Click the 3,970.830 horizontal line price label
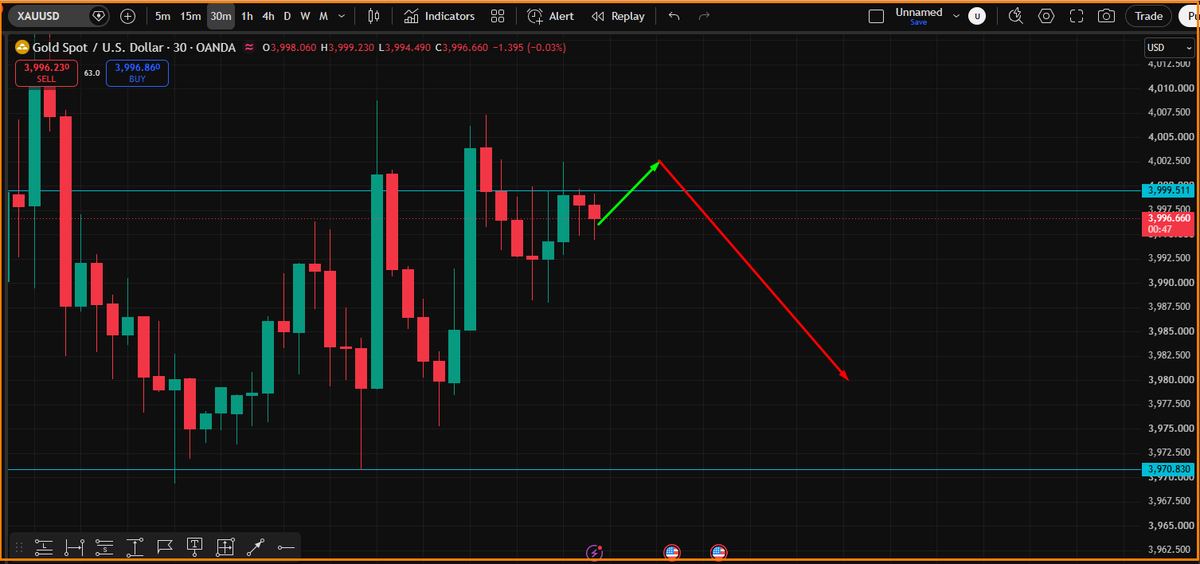Viewport: 1200px width, 564px height. [1166, 469]
